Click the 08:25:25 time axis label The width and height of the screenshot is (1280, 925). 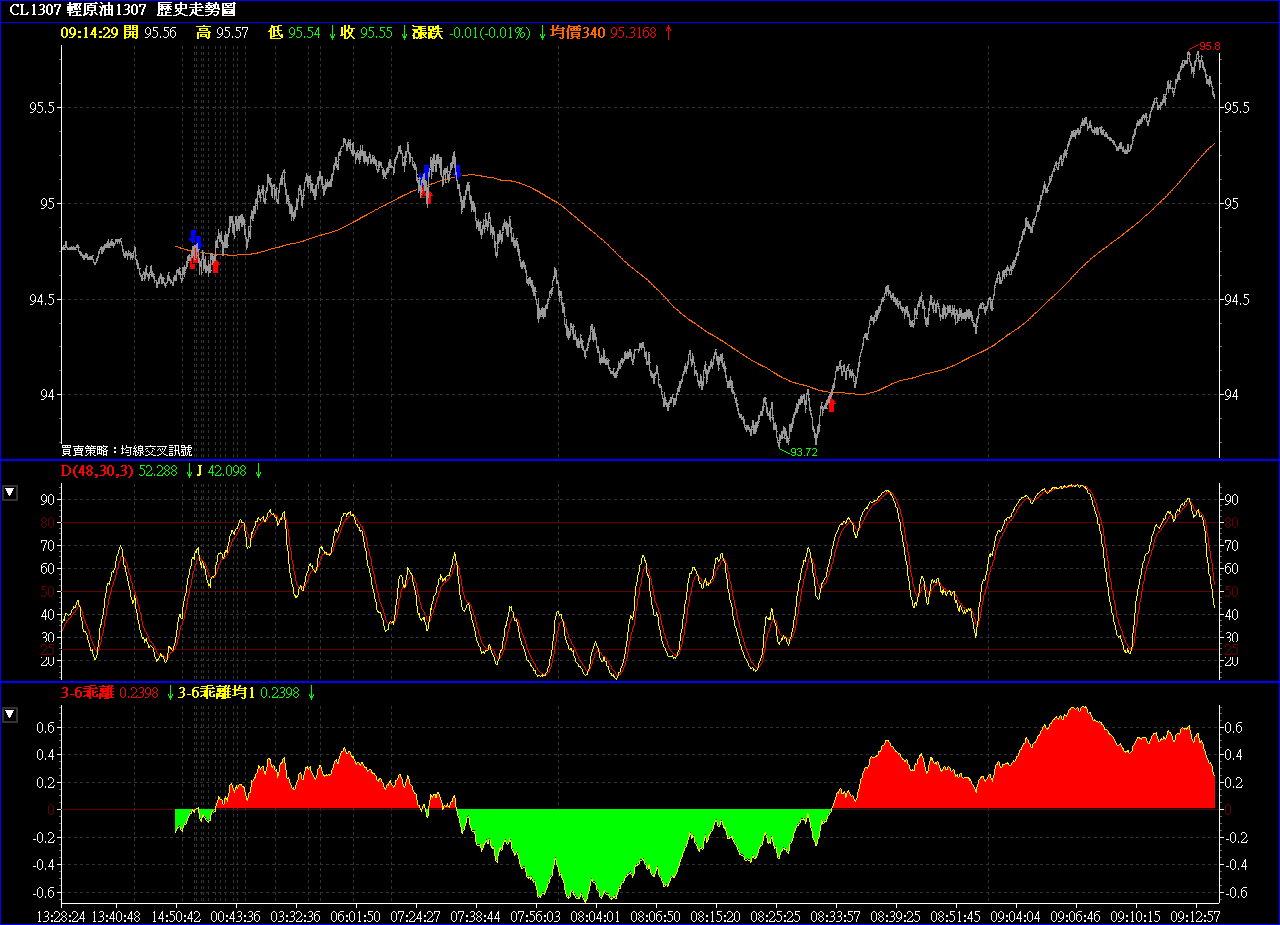[x=776, y=915]
